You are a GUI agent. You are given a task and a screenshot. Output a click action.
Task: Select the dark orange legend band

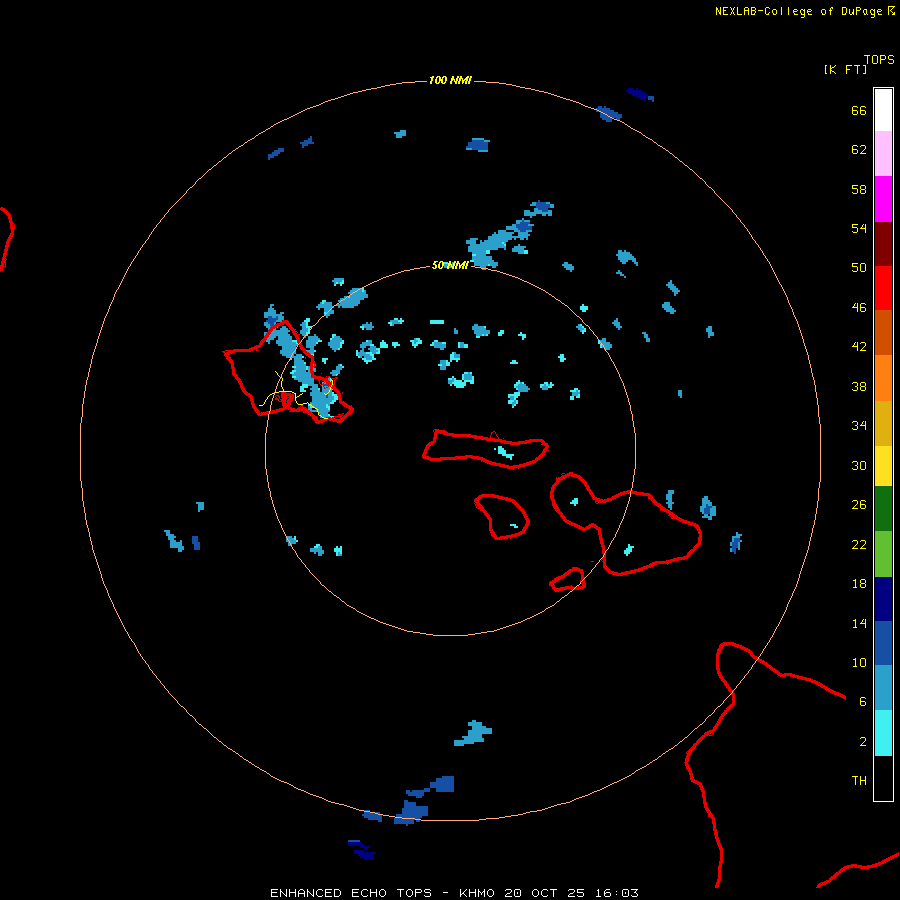click(x=883, y=332)
